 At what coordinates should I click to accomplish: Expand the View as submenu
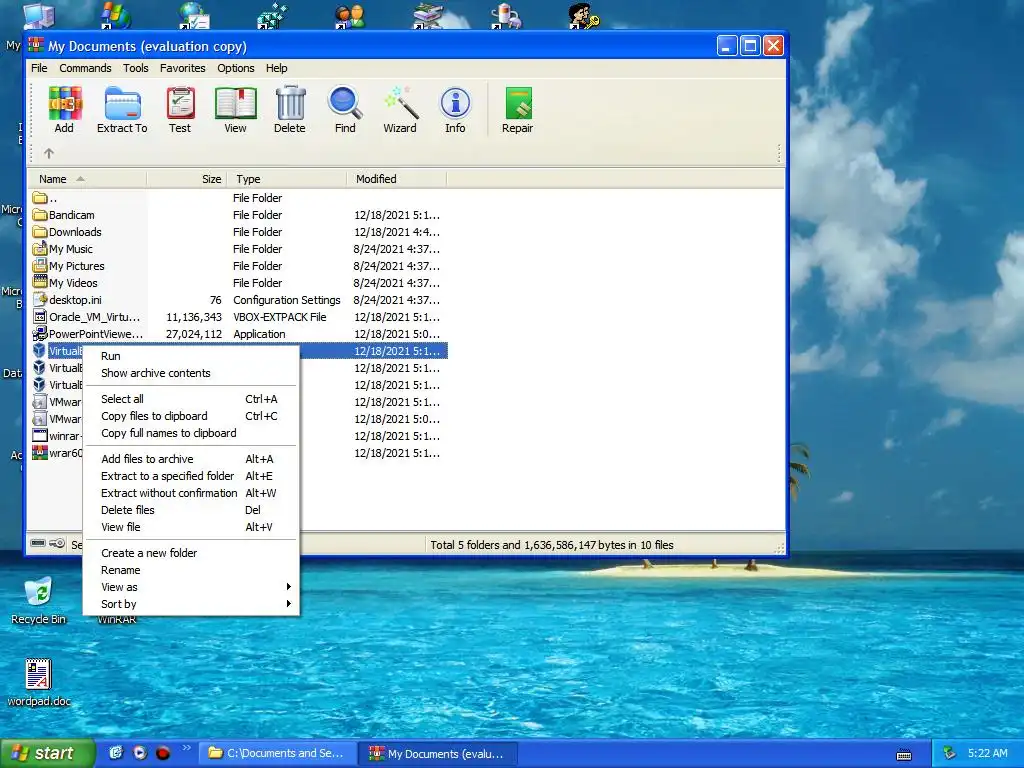click(191, 587)
